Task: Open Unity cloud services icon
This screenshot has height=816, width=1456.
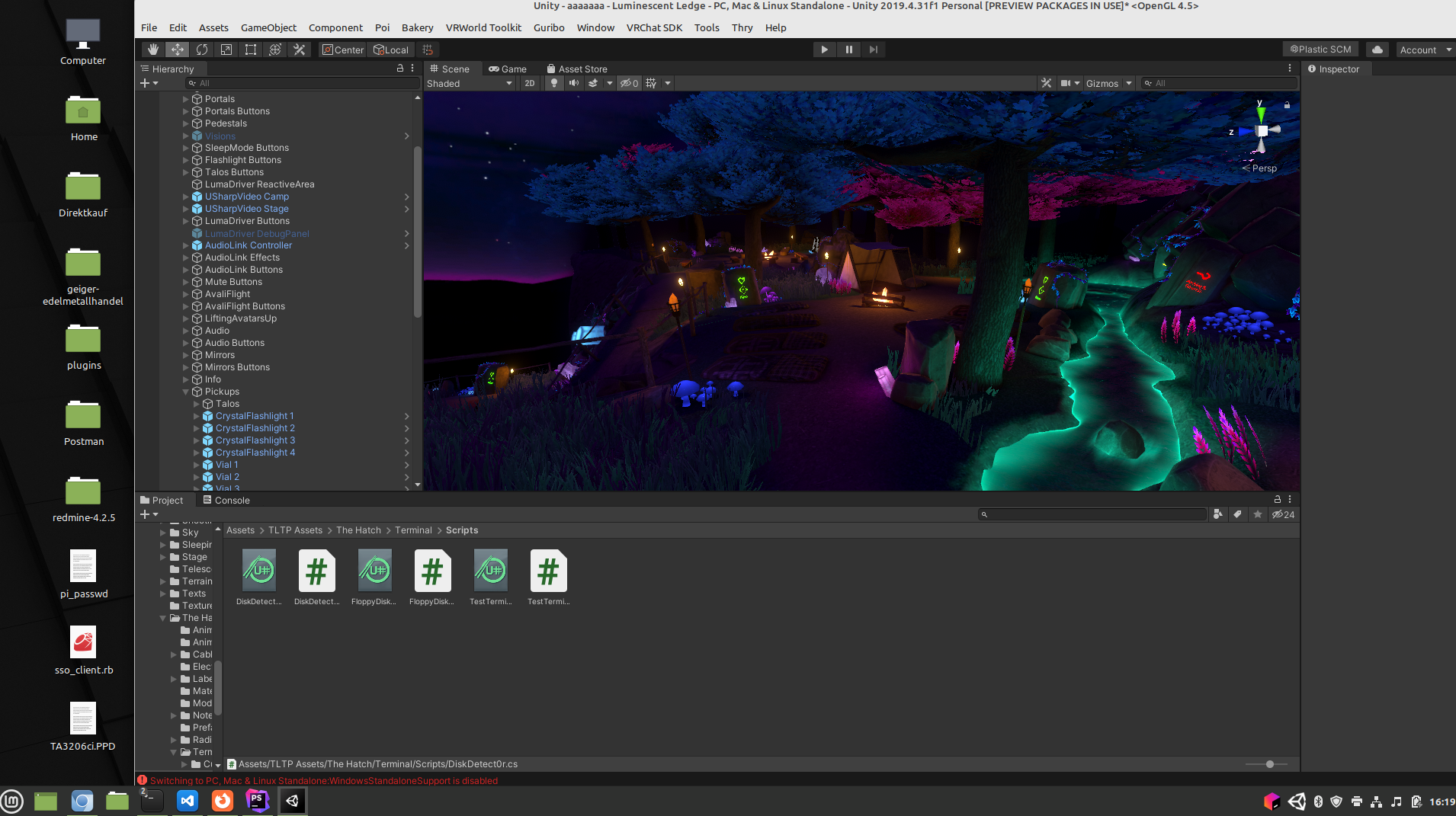Action: [x=1377, y=50]
